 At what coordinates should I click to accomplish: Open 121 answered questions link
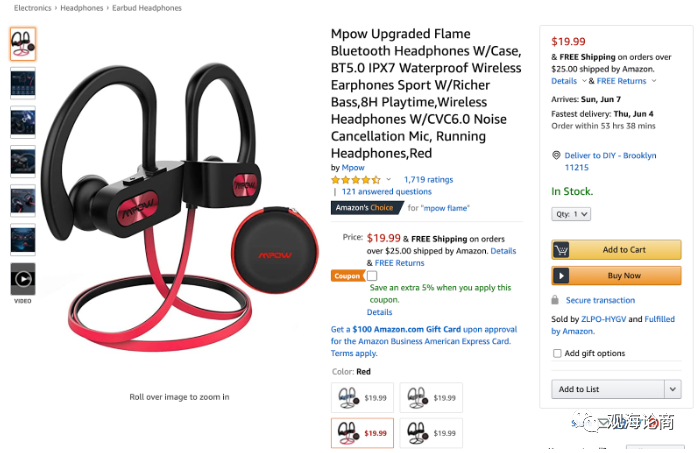(x=387, y=192)
